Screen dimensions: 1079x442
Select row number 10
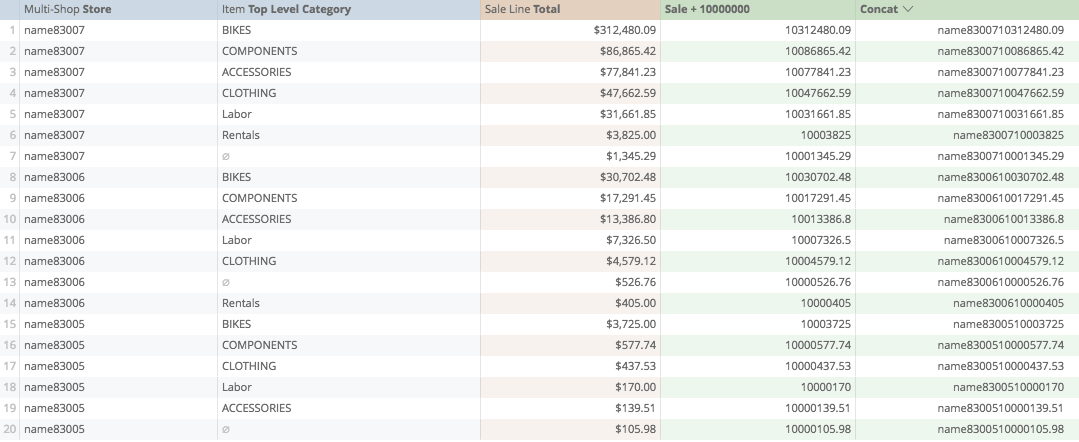click(10, 219)
